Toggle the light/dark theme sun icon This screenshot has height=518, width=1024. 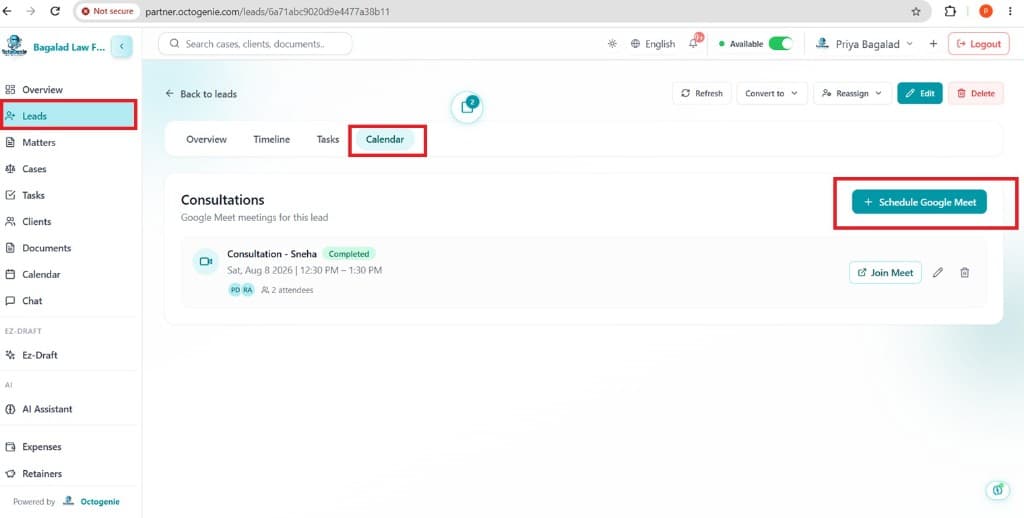click(612, 44)
